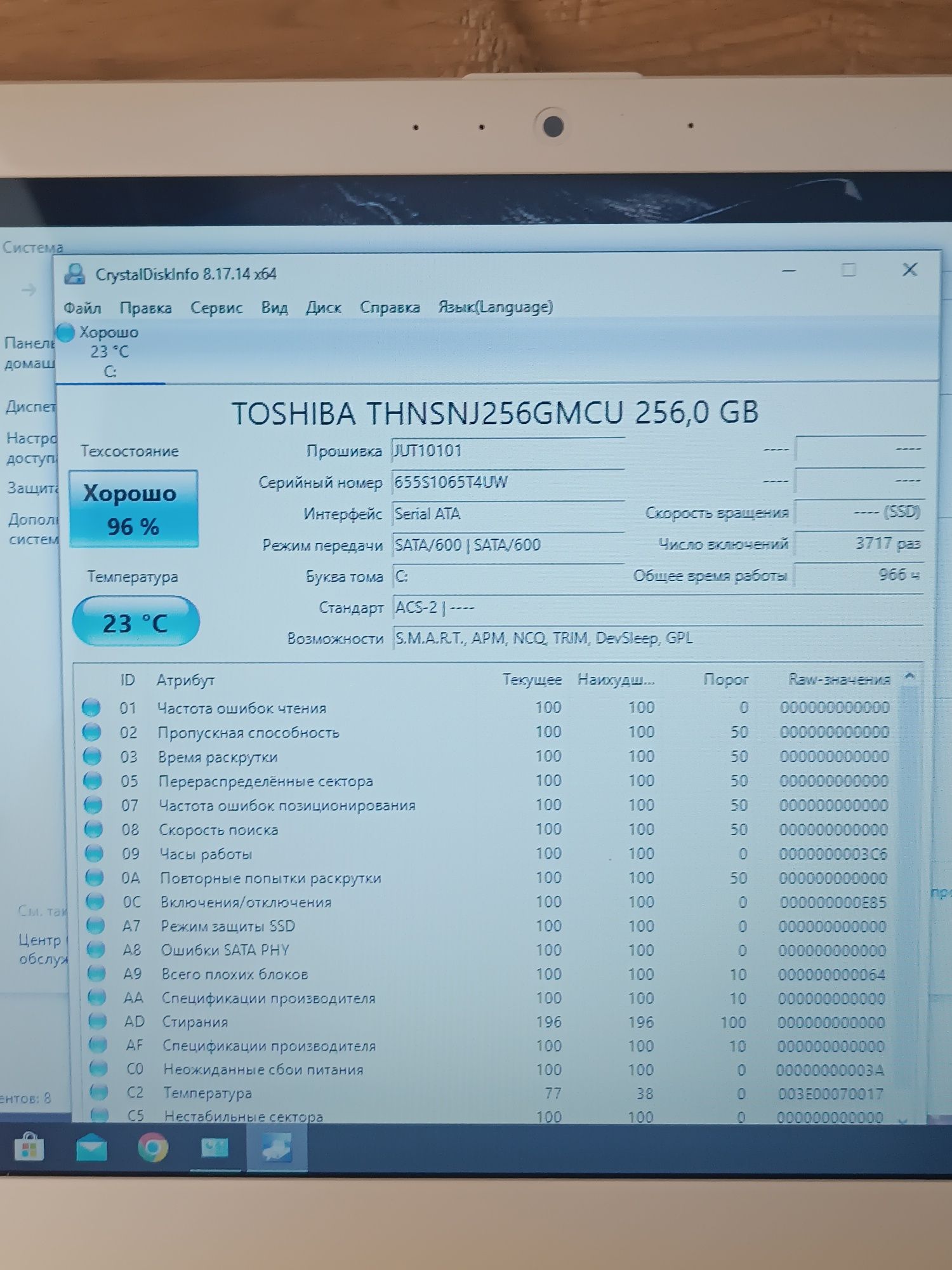Open the Файл menu
The height and width of the screenshot is (1270, 952).
coord(82,308)
